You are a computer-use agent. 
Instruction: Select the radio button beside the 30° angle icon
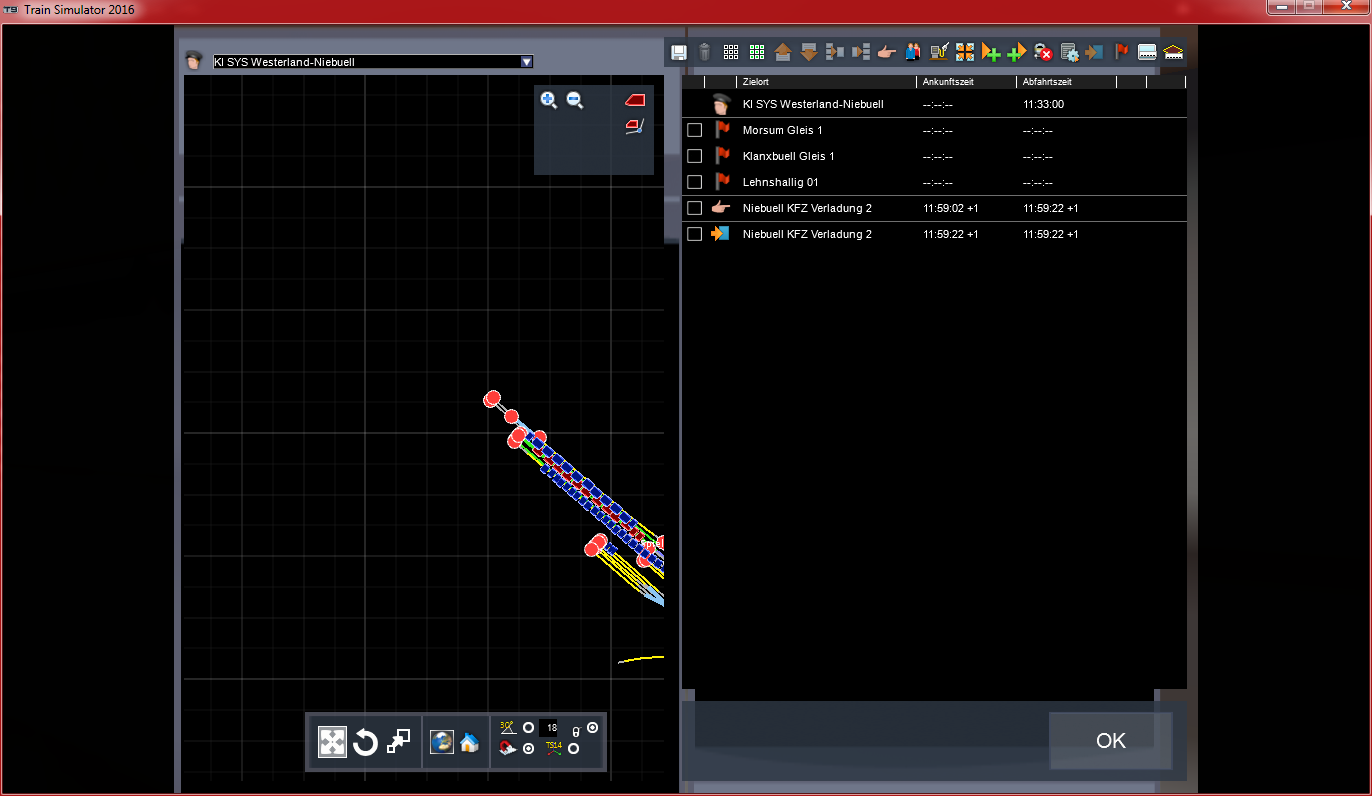(x=528, y=728)
